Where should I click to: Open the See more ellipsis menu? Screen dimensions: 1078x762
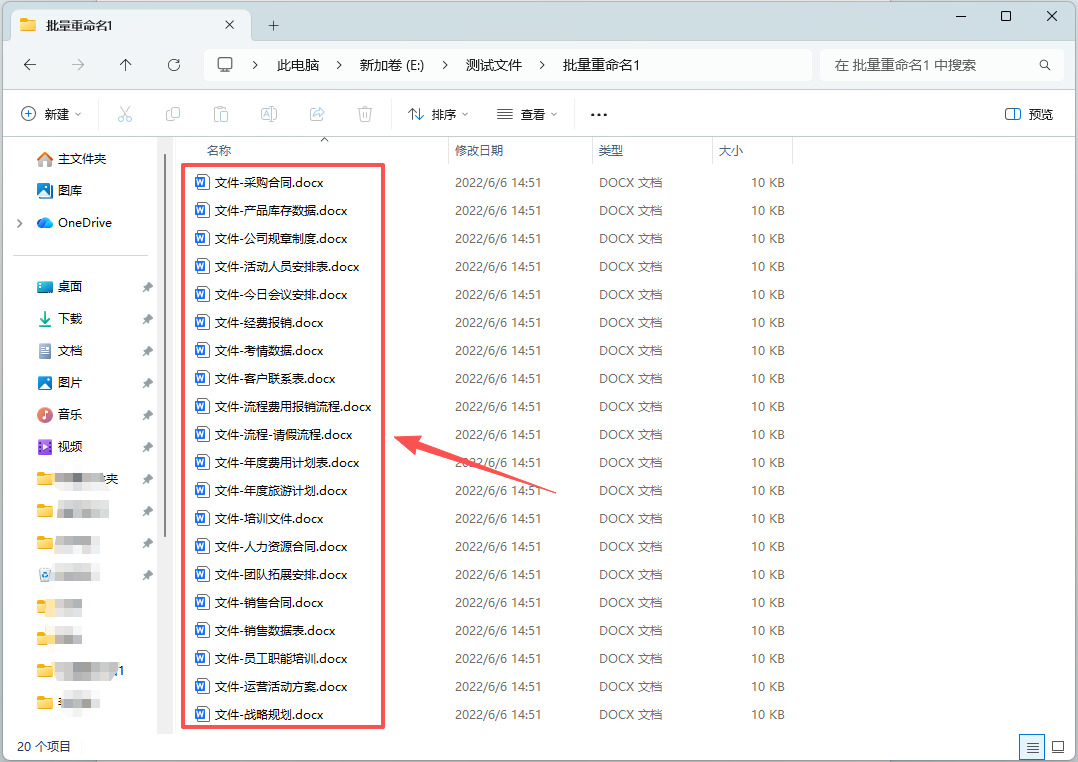tap(599, 114)
